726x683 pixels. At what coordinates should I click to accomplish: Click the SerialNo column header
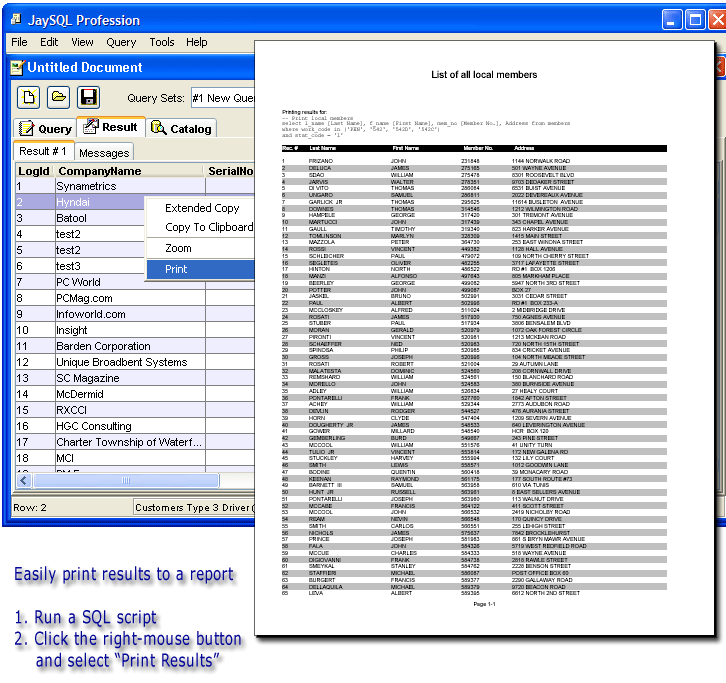coord(230,171)
